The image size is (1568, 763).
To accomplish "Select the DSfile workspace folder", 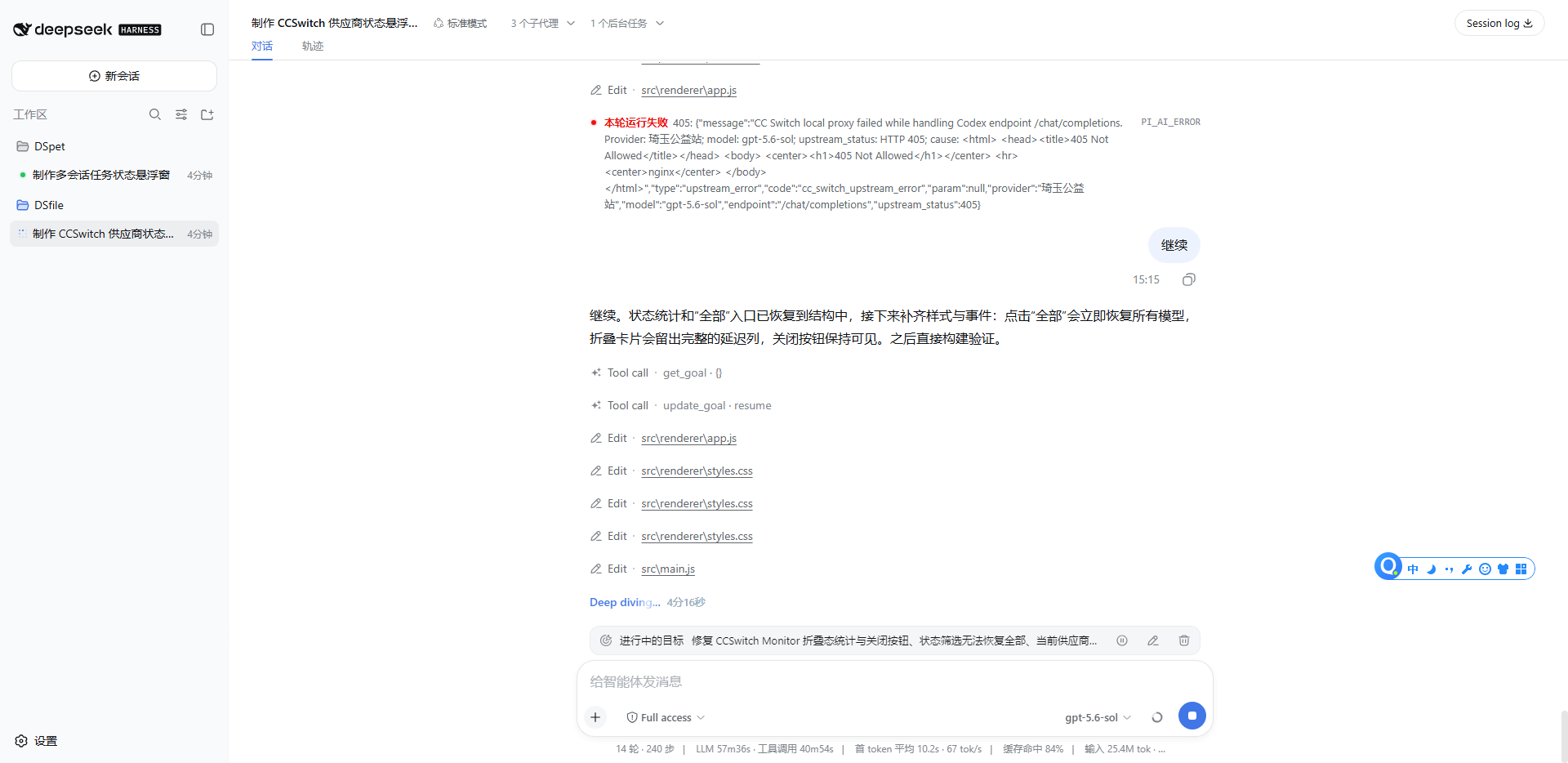I will pyautogui.click(x=114, y=205).
